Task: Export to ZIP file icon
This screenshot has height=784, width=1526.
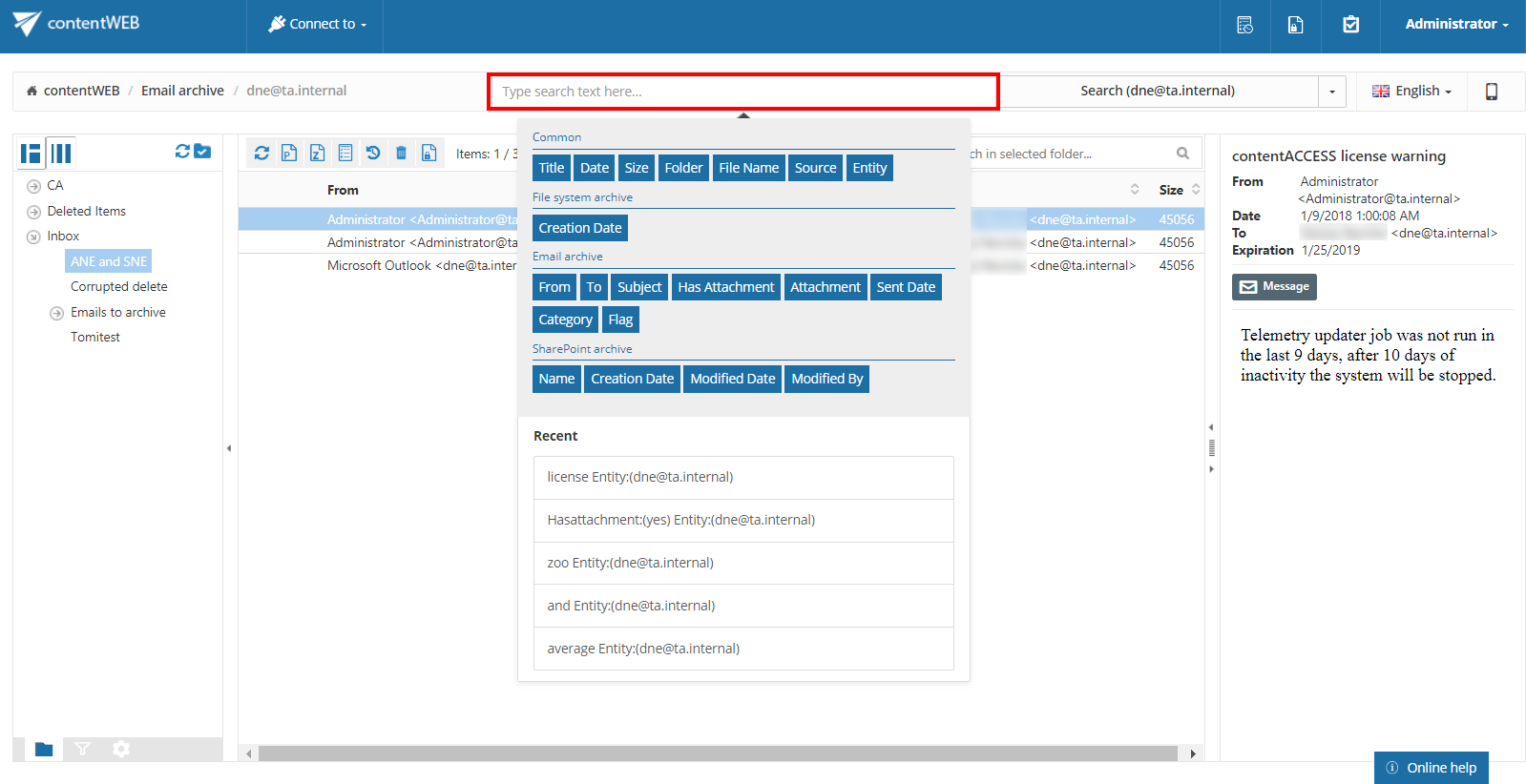Action: point(317,153)
